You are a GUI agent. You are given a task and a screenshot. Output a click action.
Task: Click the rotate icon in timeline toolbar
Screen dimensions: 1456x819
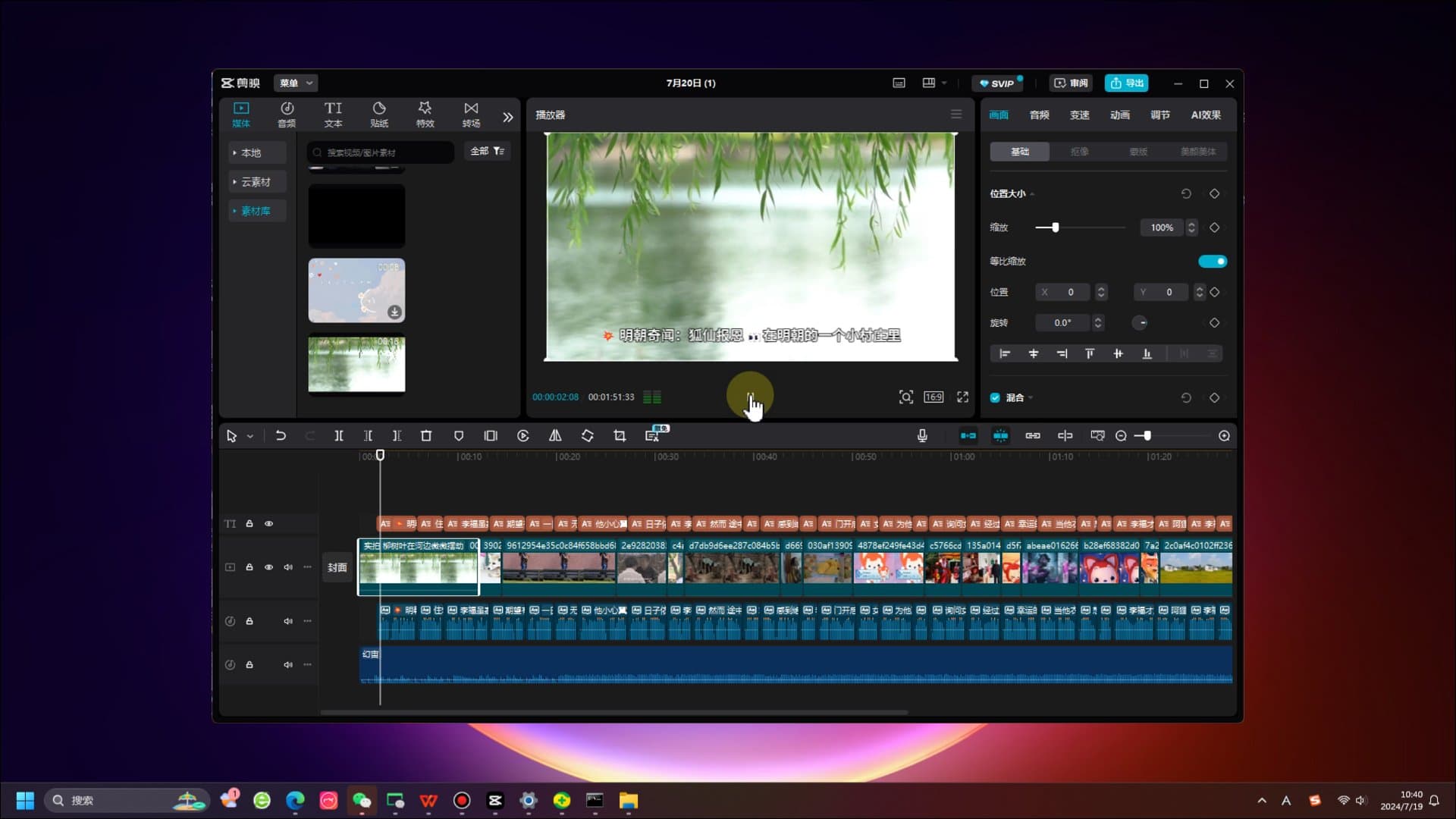tap(588, 436)
